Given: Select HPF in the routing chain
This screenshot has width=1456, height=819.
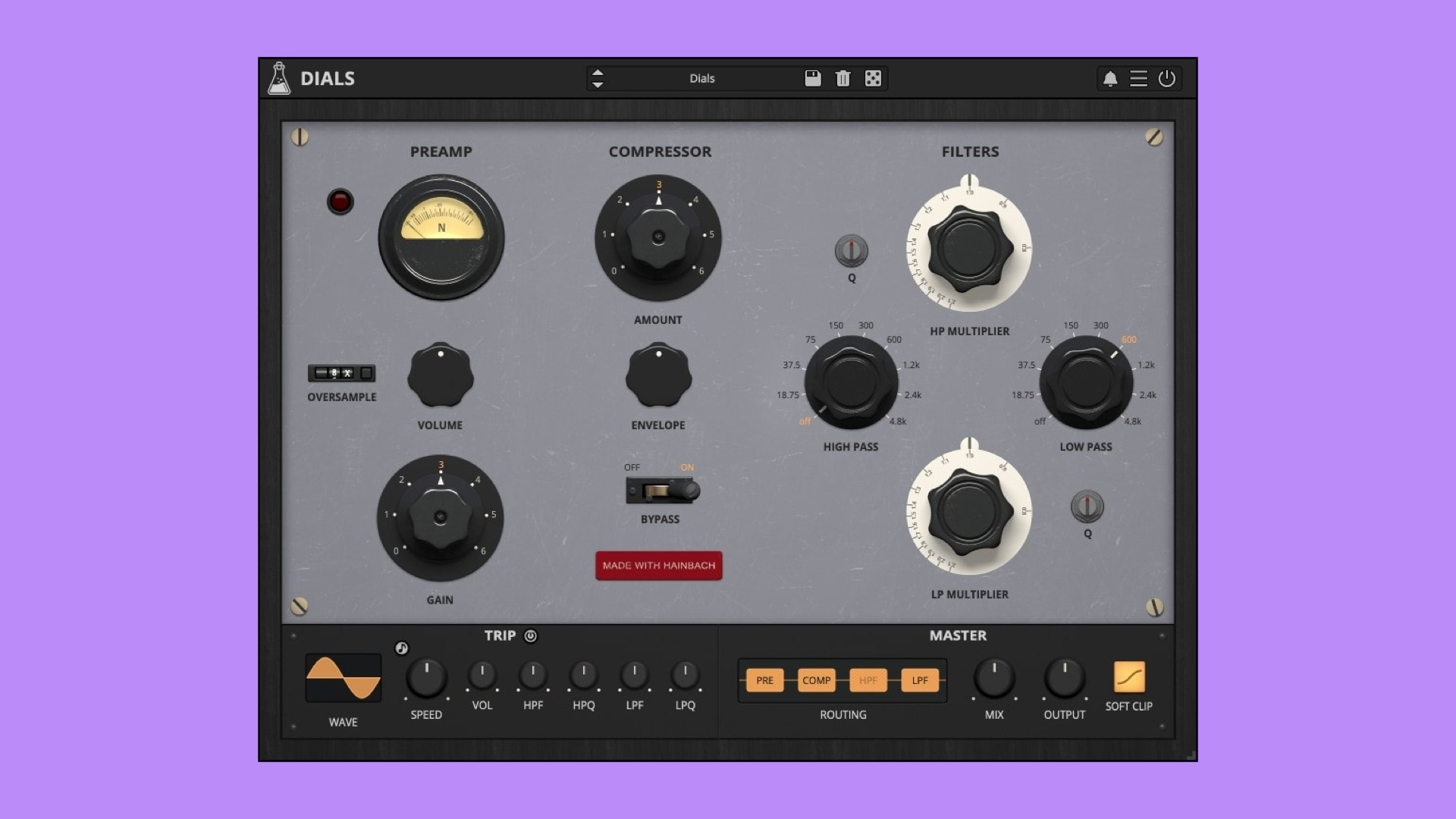Looking at the screenshot, I should click(x=868, y=680).
